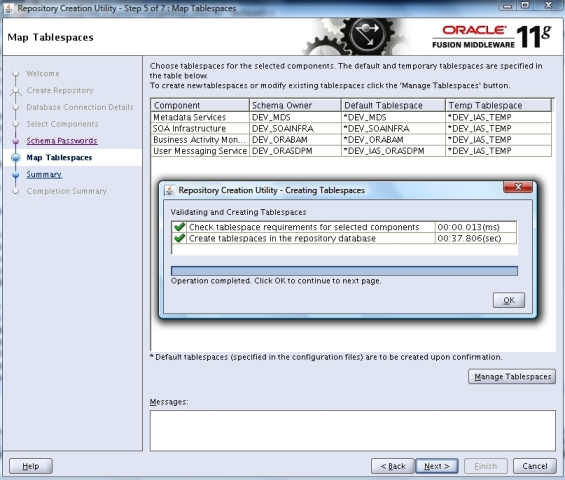This screenshot has height=480, width=565.
Task: Open *DEV_SOAINFRA default tablespace cell
Action: coord(393,128)
